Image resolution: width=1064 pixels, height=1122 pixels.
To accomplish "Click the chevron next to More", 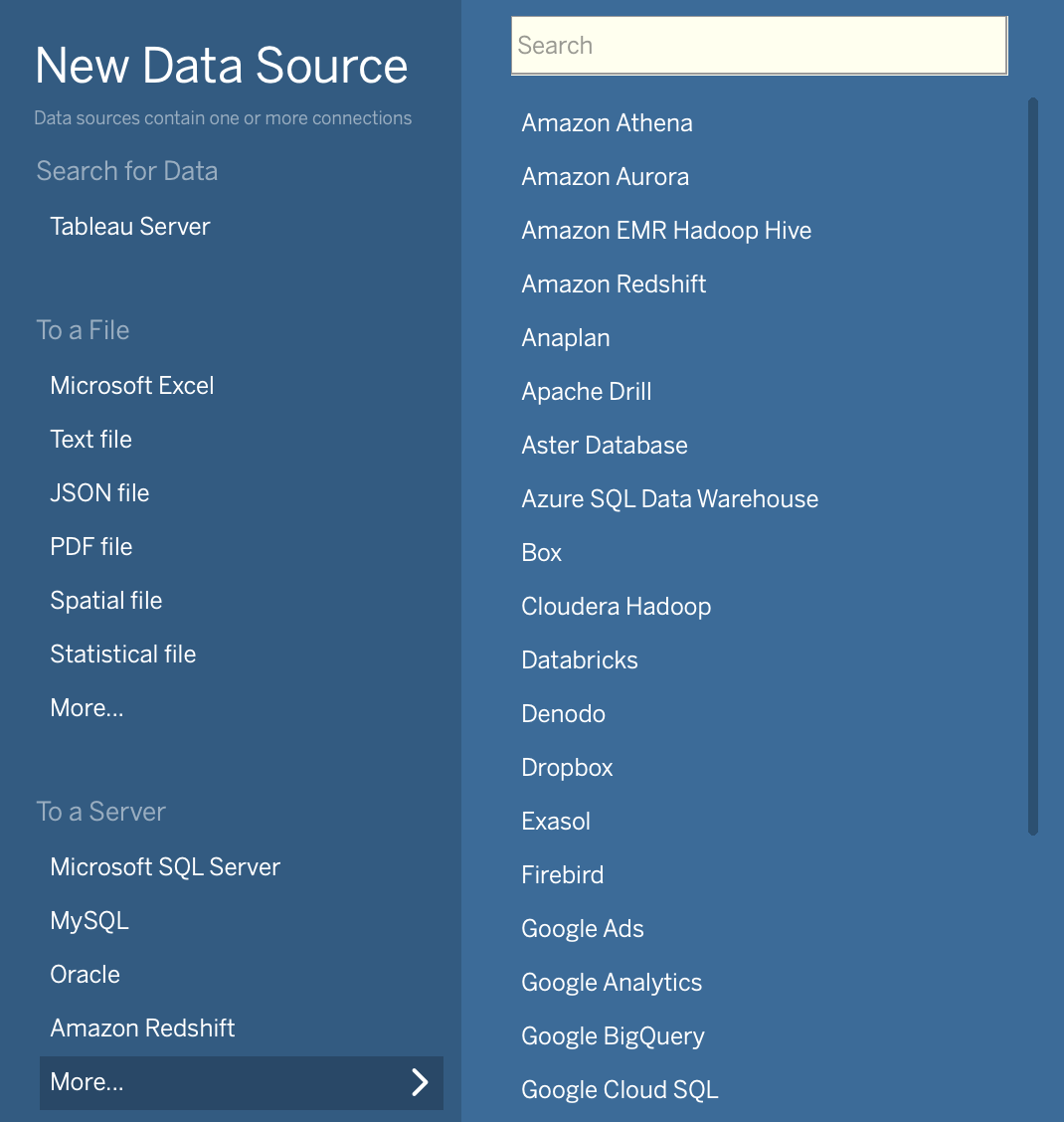I will [x=420, y=1083].
